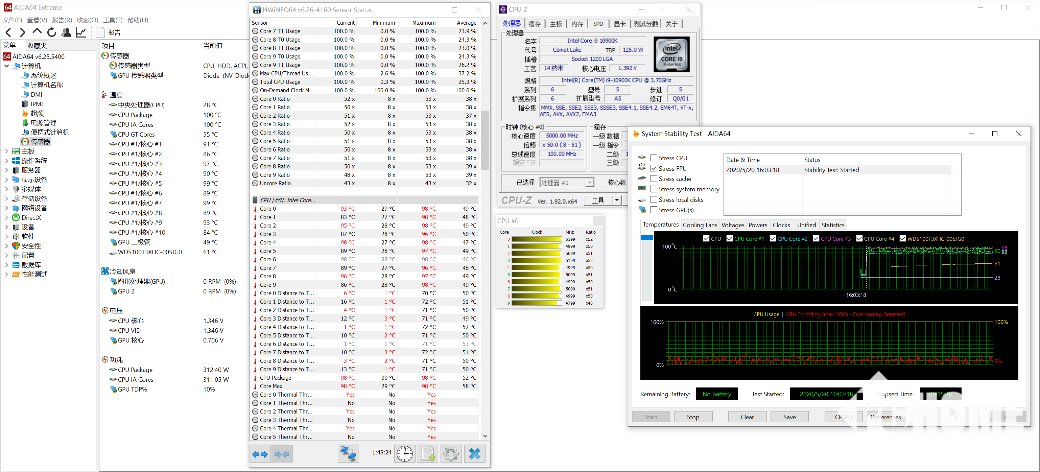Click HWiNFO network transfer icon

click(x=348, y=453)
